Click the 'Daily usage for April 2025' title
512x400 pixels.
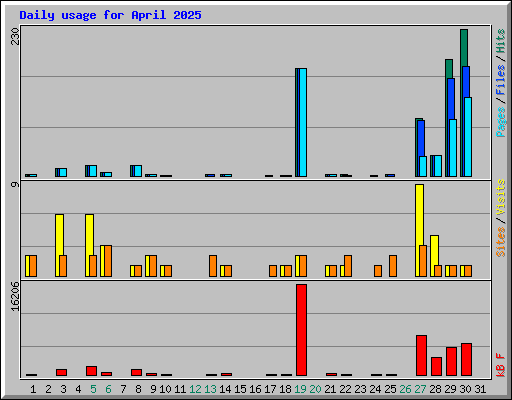tap(110, 15)
